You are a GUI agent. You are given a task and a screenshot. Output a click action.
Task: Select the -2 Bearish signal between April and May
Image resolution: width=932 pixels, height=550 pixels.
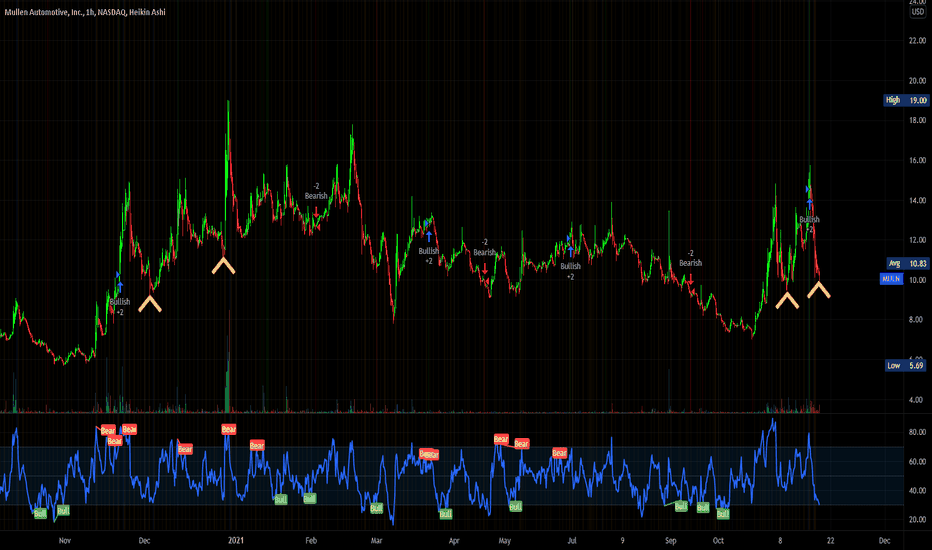484,247
